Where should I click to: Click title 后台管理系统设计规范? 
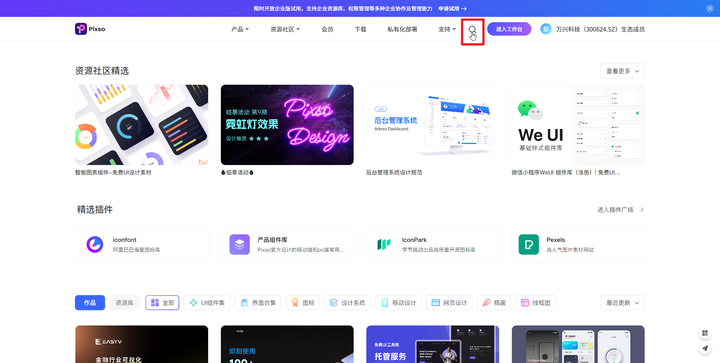coord(394,173)
